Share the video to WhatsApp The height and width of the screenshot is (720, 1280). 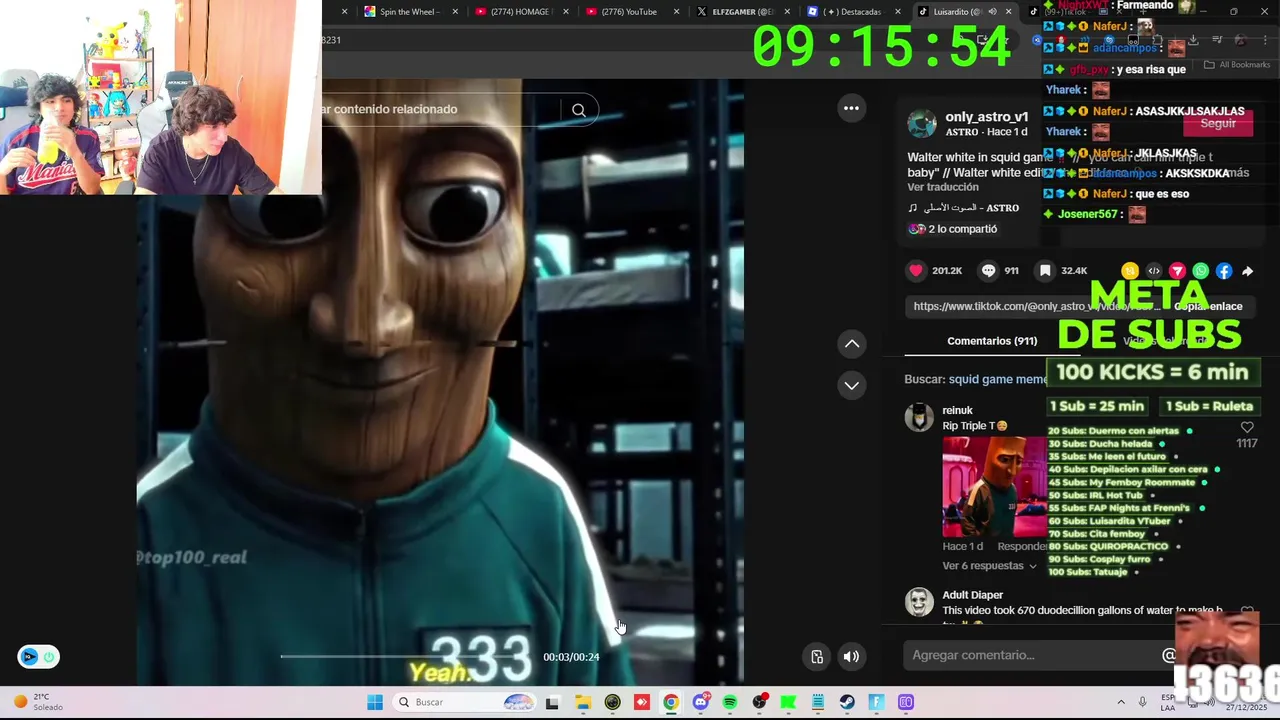tap(1201, 271)
